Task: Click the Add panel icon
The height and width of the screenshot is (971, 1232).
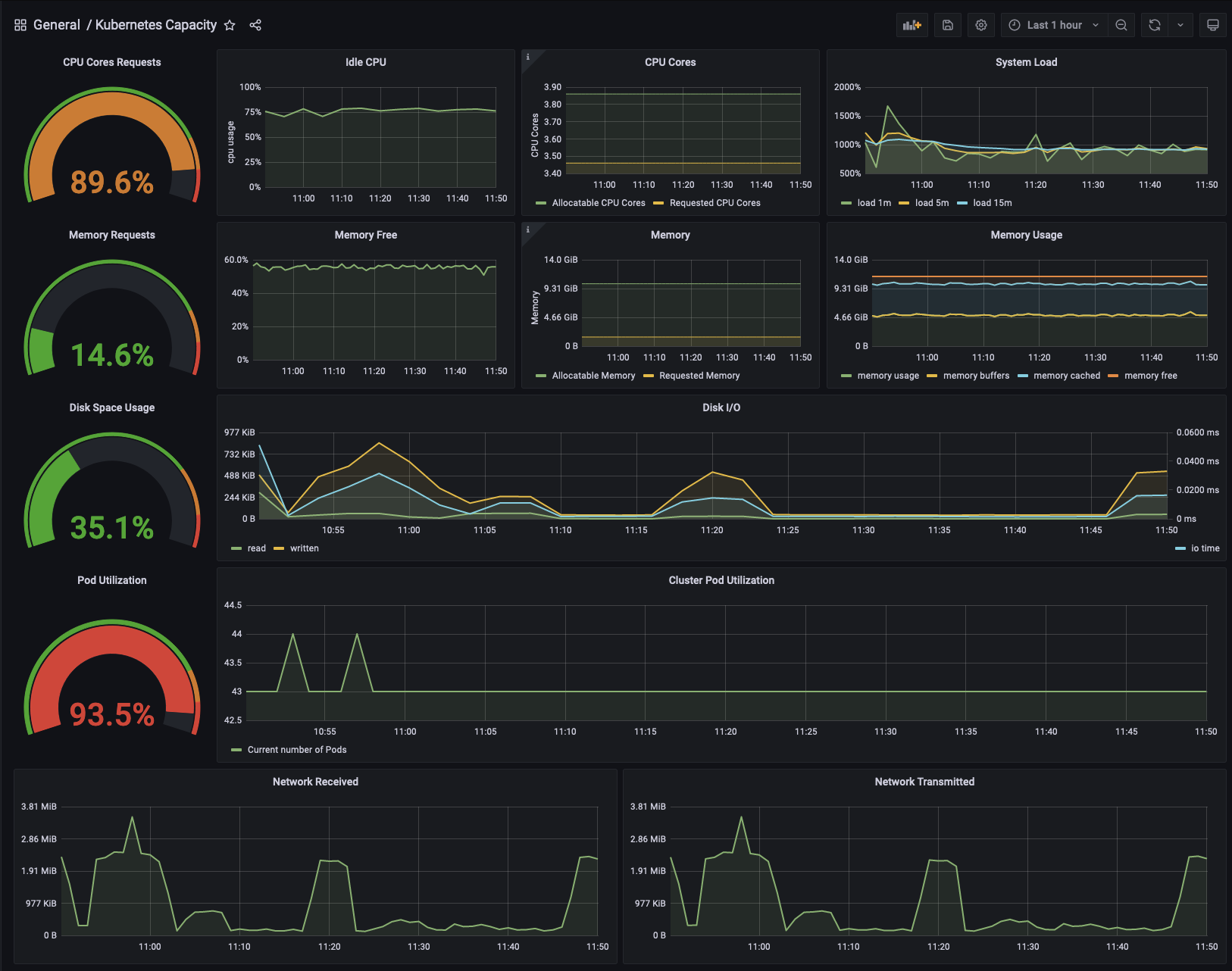Action: pyautogui.click(x=911, y=25)
